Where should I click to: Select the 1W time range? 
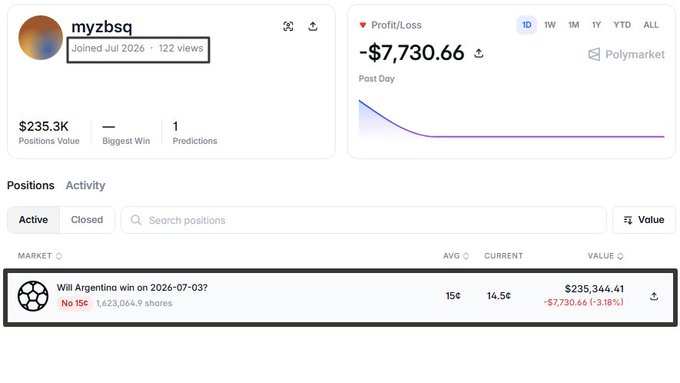click(550, 25)
